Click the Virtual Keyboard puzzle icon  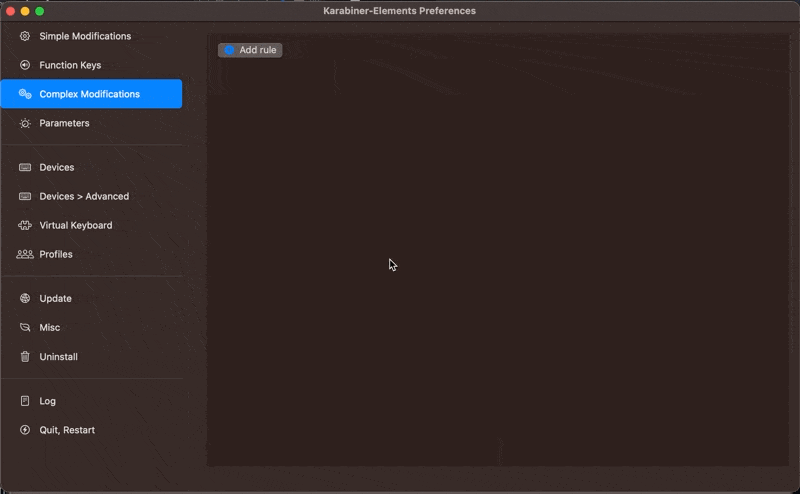(x=24, y=225)
